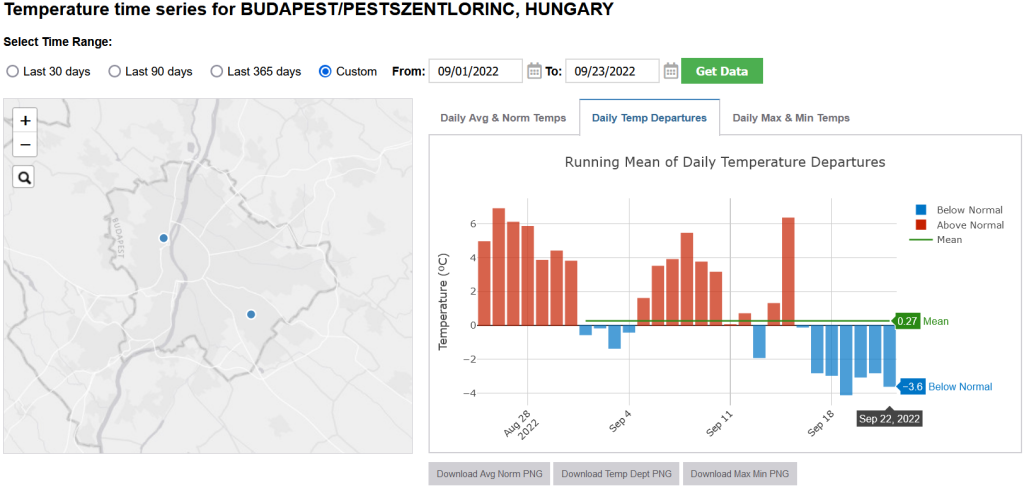Screen dimensions: 1024x491
Task: Click the From date input field
Action: [476, 71]
